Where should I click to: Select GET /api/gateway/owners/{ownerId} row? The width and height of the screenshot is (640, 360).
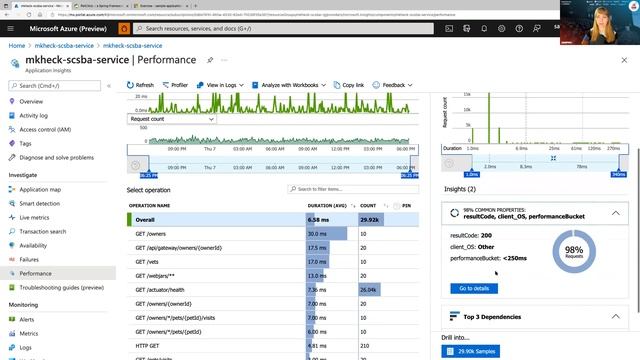point(273,248)
